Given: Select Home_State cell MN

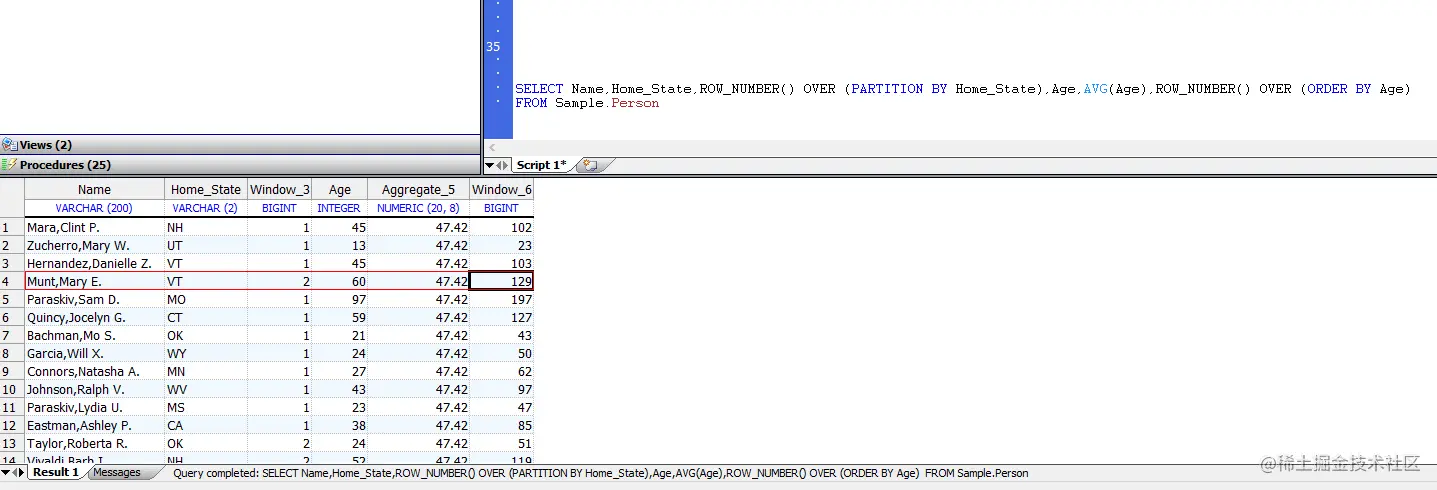Looking at the screenshot, I should pos(206,371).
